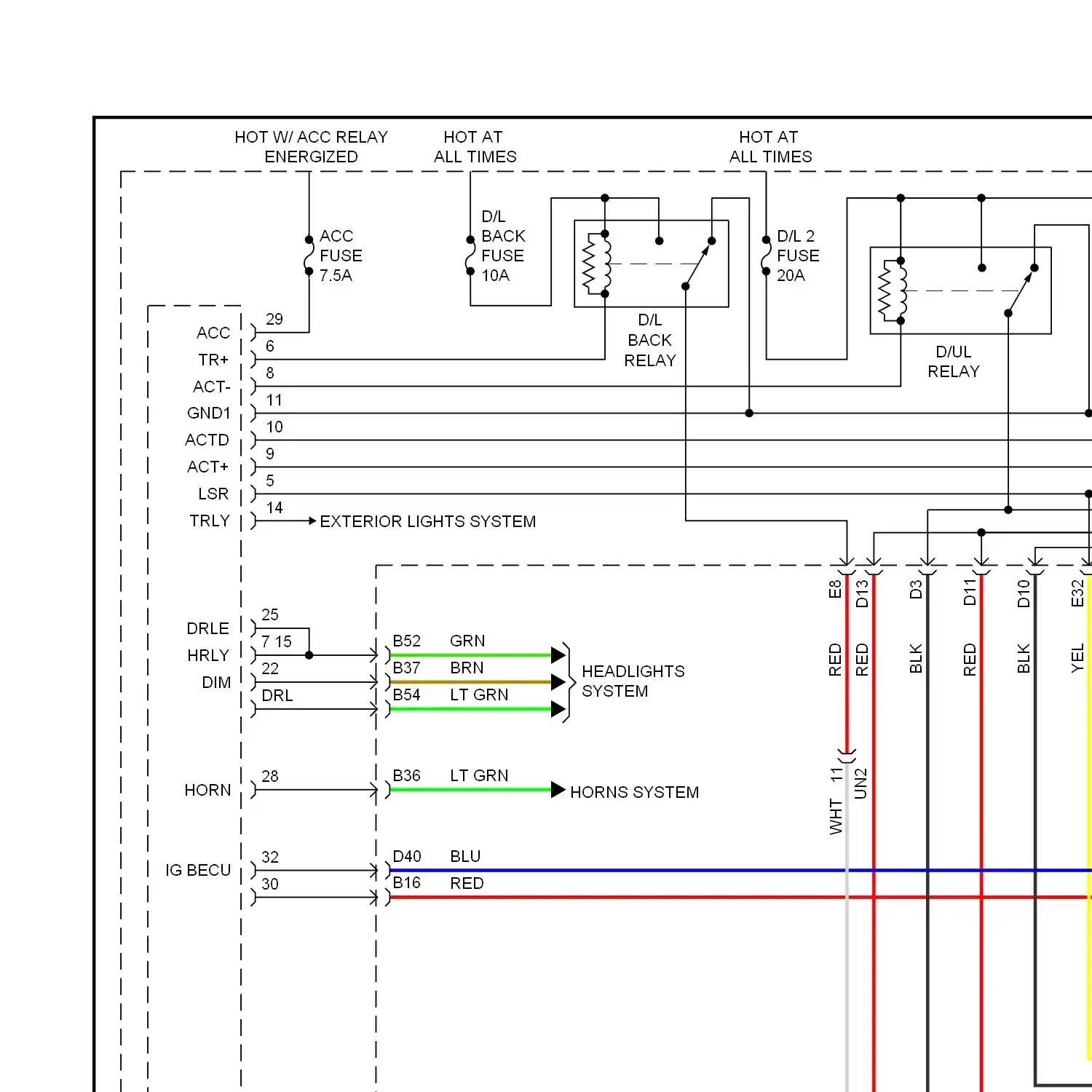1092x1092 pixels.
Task: Click the D3 connector label
Action: coord(916,589)
